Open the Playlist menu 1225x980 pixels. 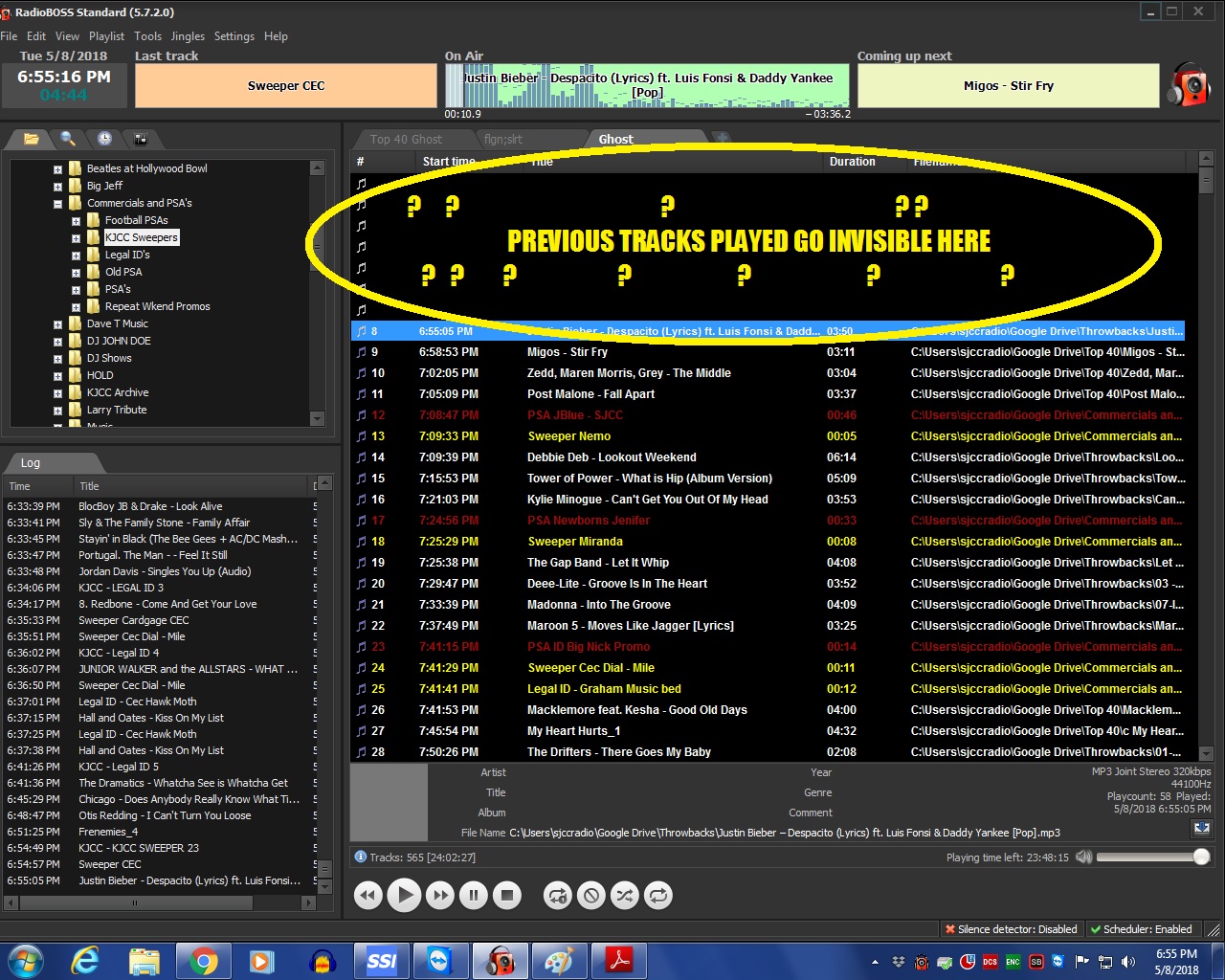click(106, 36)
